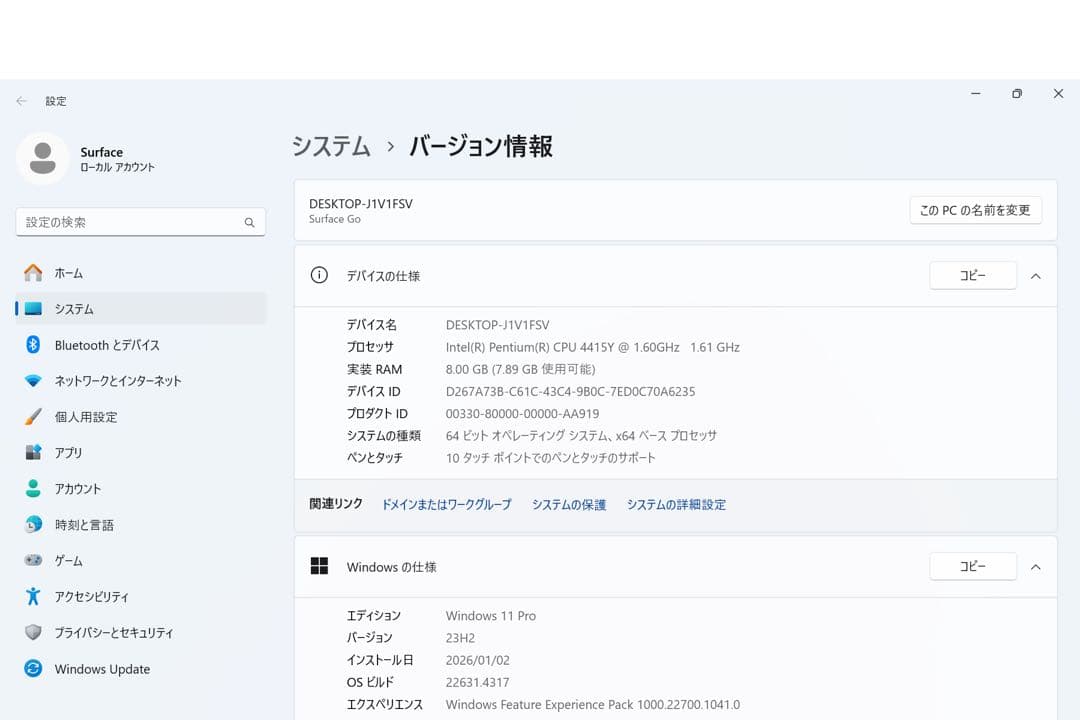Click product ID 00330-80000-00000-AA919
This screenshot has height=720, width=1080.
click(522, 413)
